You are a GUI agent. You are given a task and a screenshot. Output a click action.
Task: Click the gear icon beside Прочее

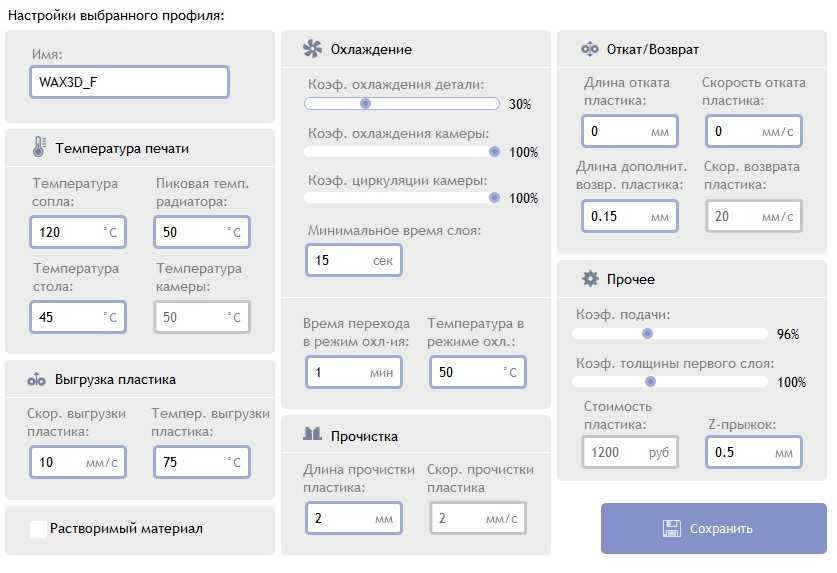click(x=590, y=279)
